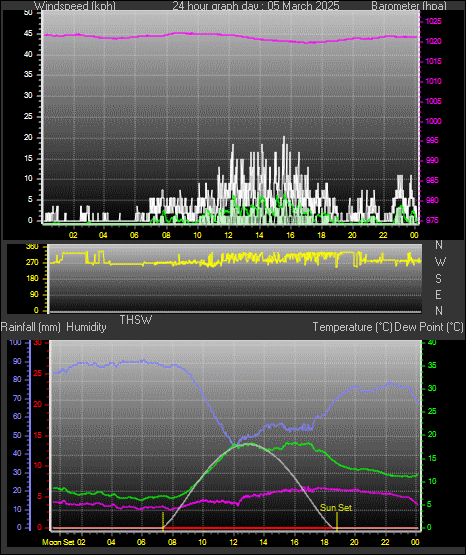Select the magenta 1015 barometer axis value

click(x=433, y=62)
